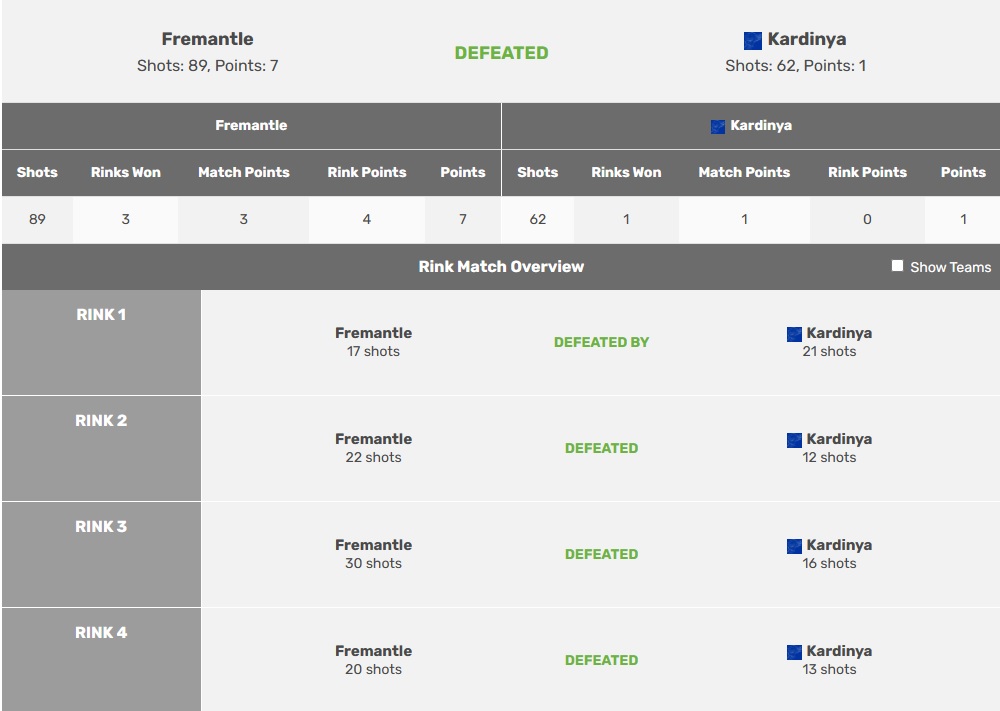
Task: Click Kardinya logo in Rink 1 row
Action: (794, 334)
